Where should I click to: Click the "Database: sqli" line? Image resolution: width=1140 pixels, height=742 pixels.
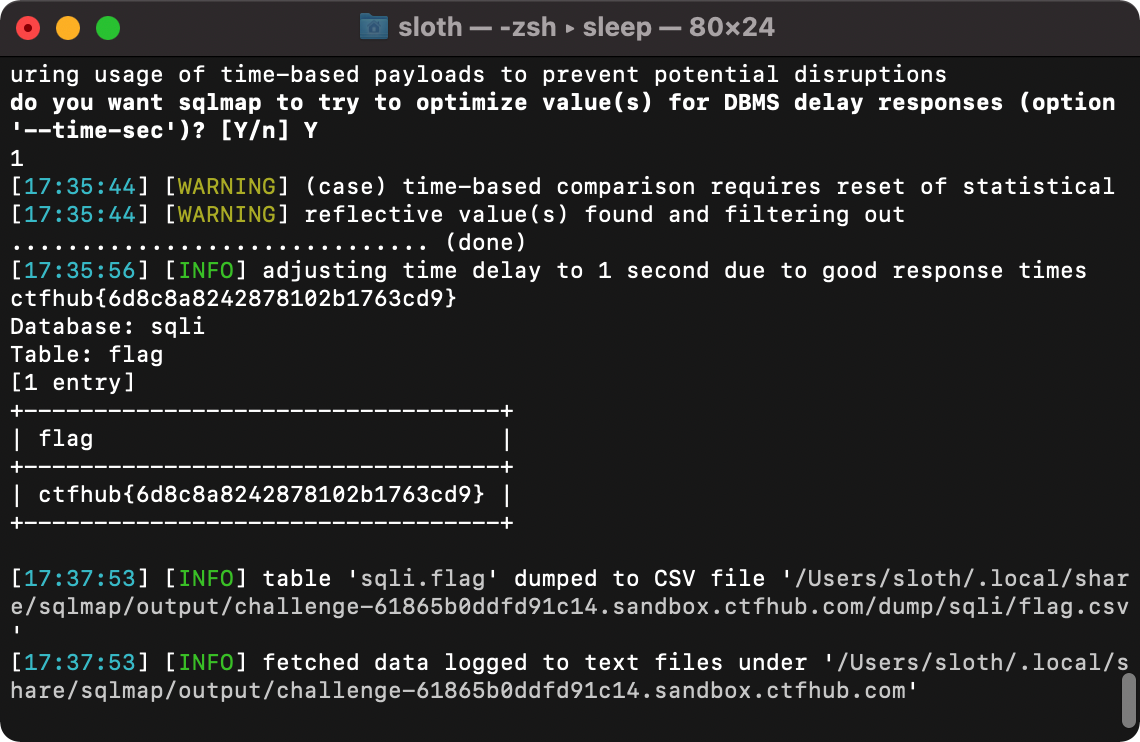[x=107, y=326]
